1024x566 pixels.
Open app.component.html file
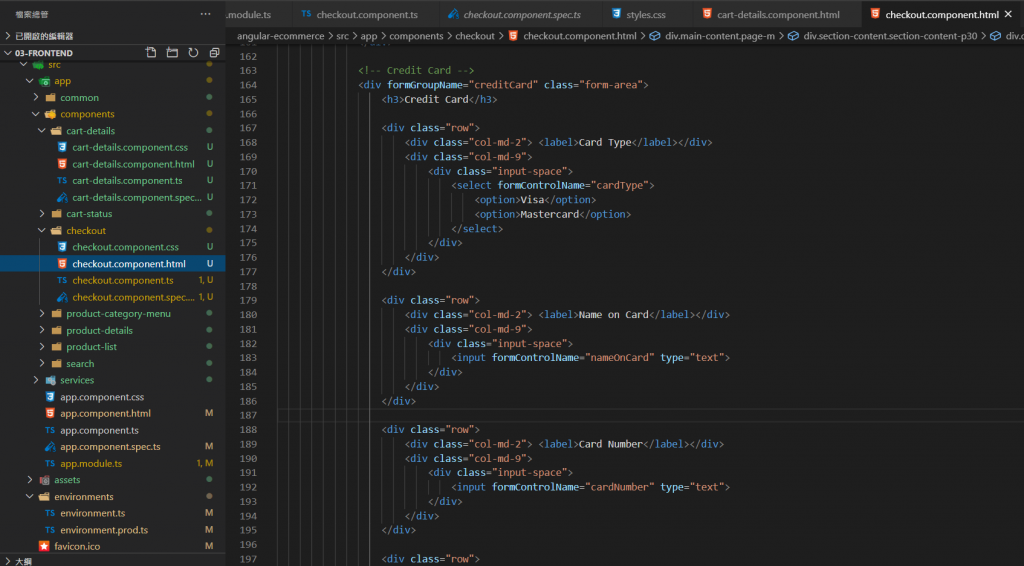point(105,413)
